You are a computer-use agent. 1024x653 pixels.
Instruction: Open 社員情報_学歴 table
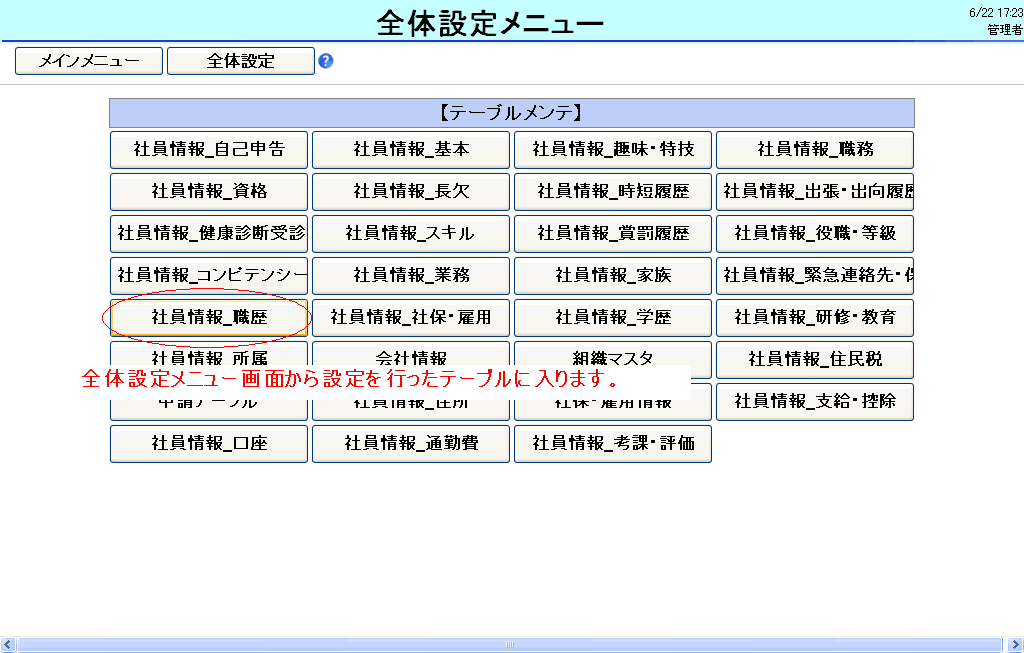tap(613, 318)
